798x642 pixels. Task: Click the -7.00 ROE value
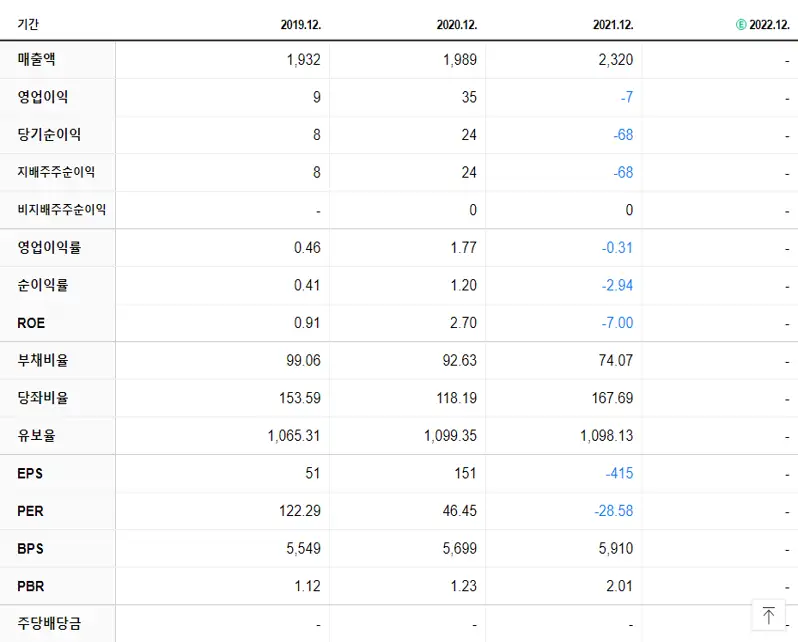point(617,323)
